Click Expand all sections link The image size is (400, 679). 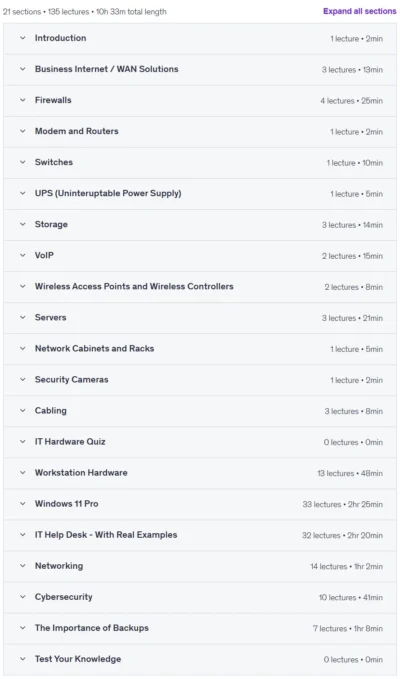tap(359, 11)
